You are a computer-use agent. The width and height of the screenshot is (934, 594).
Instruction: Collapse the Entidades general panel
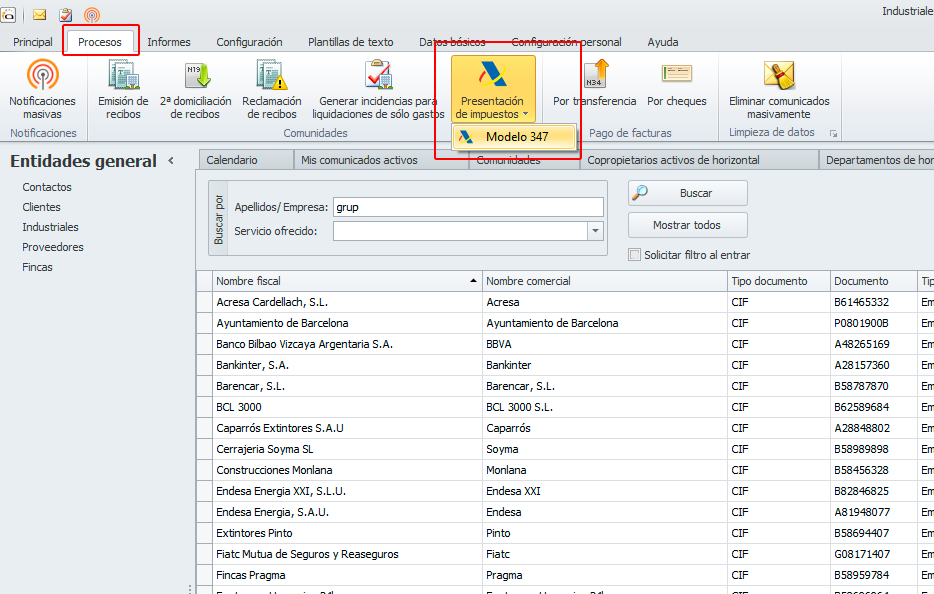171,161
